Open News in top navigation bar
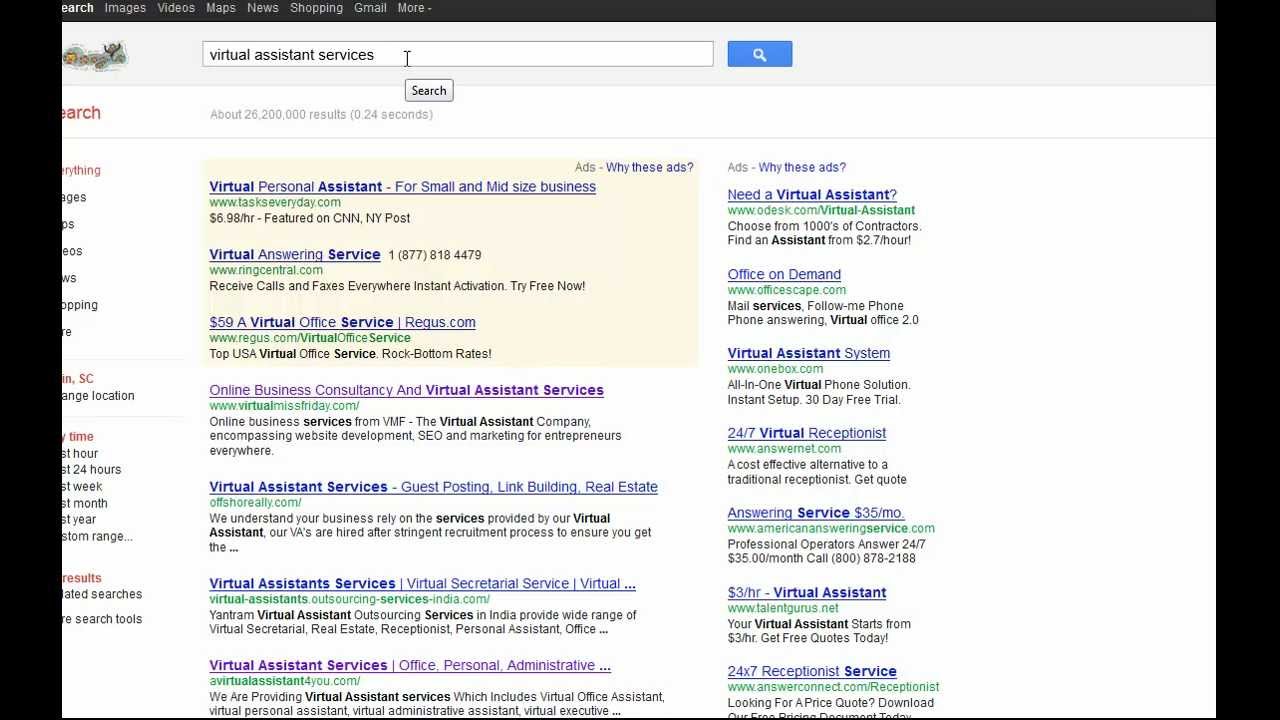 (x=263, y=8)
